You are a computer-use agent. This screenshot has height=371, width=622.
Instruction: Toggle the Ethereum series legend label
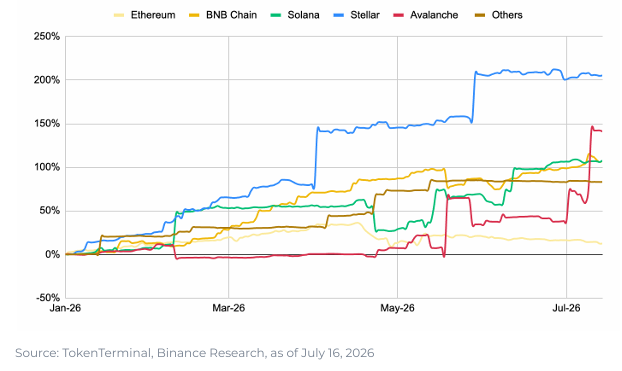[153, 15]
